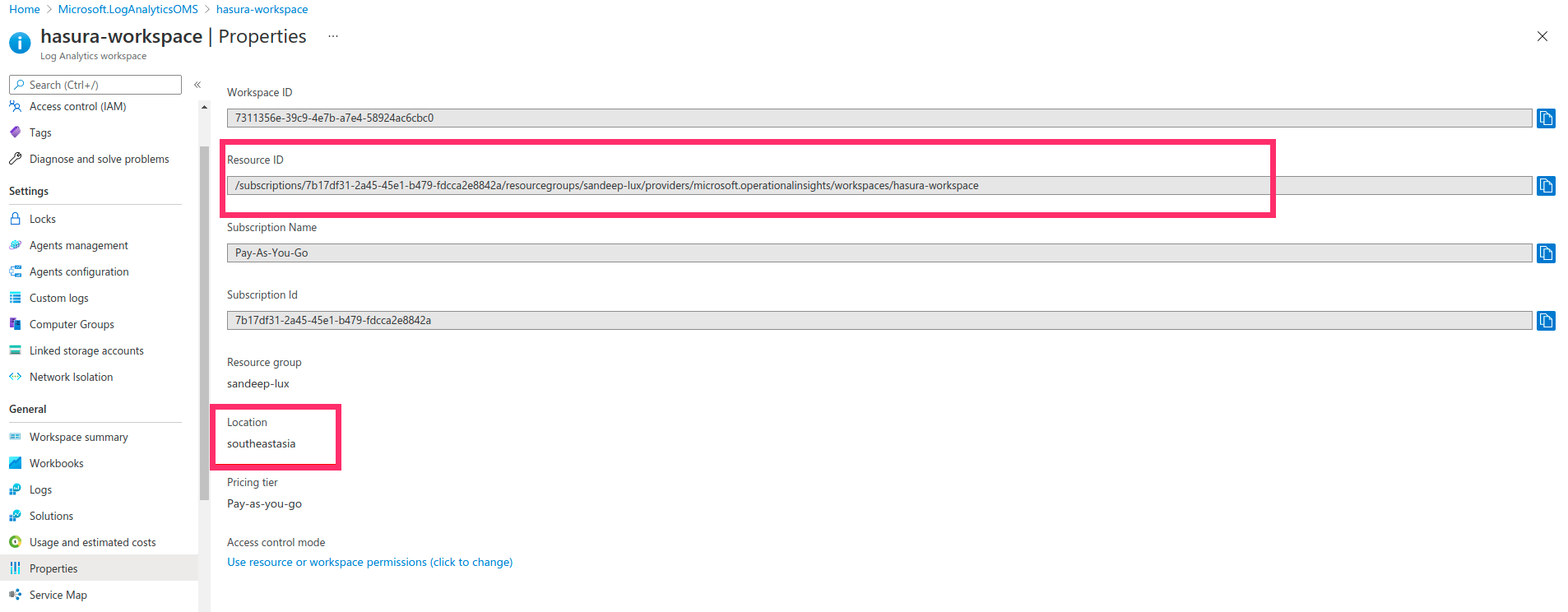Go to Microsoft.LogAnalyticsOMS breadcrumb
This screenshot has height=612, width=1568.
click(x=128, y=9)
